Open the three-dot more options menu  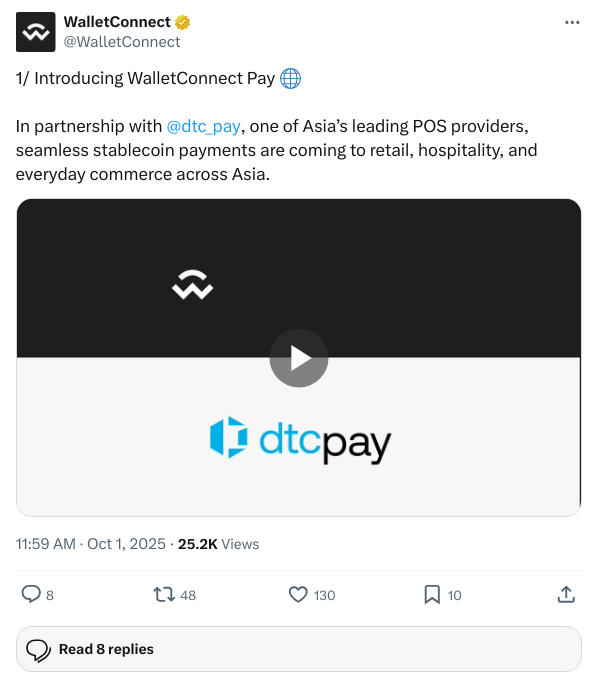(572, 23)
